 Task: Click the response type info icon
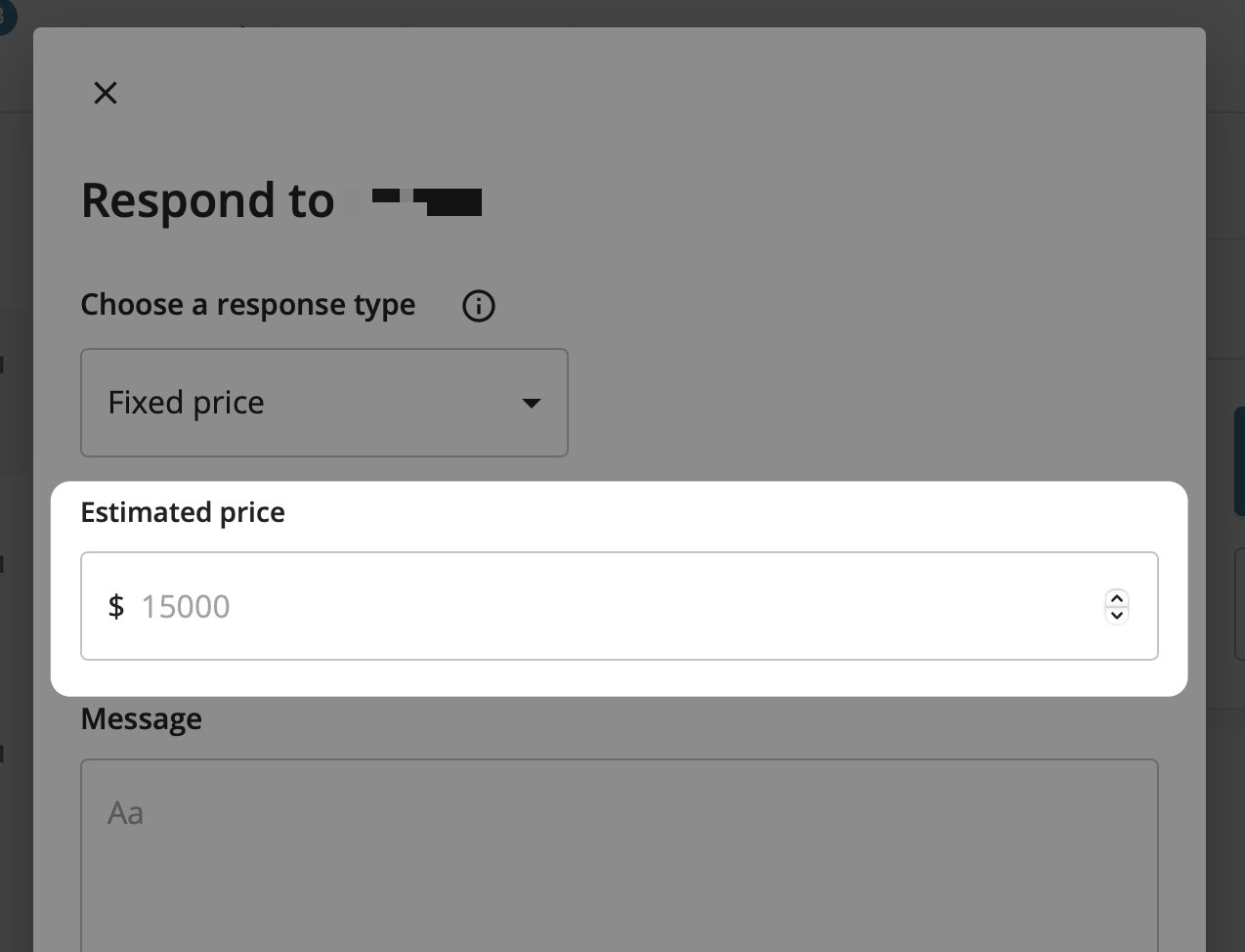[478, 306]
